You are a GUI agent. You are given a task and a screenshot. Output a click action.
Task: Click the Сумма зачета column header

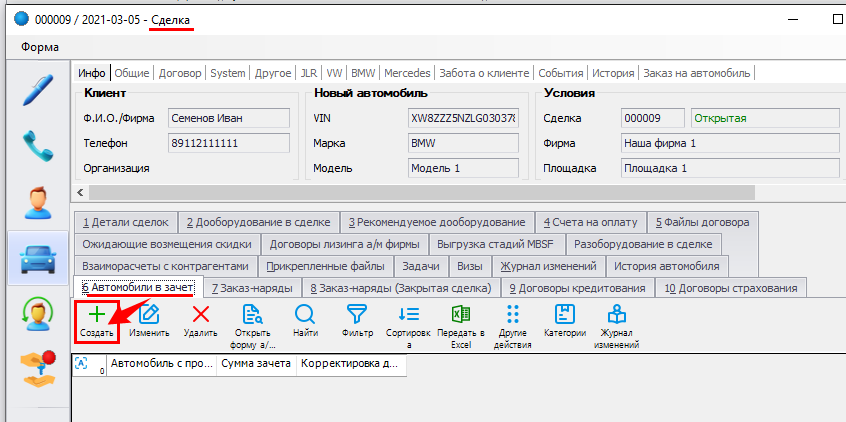click(256, 366)
